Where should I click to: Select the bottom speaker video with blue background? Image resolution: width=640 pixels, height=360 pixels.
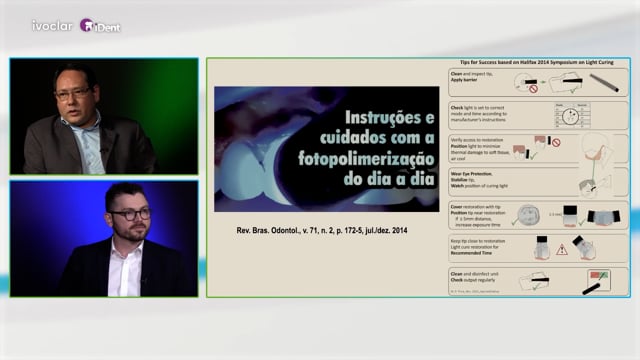(x=104, y=239)
